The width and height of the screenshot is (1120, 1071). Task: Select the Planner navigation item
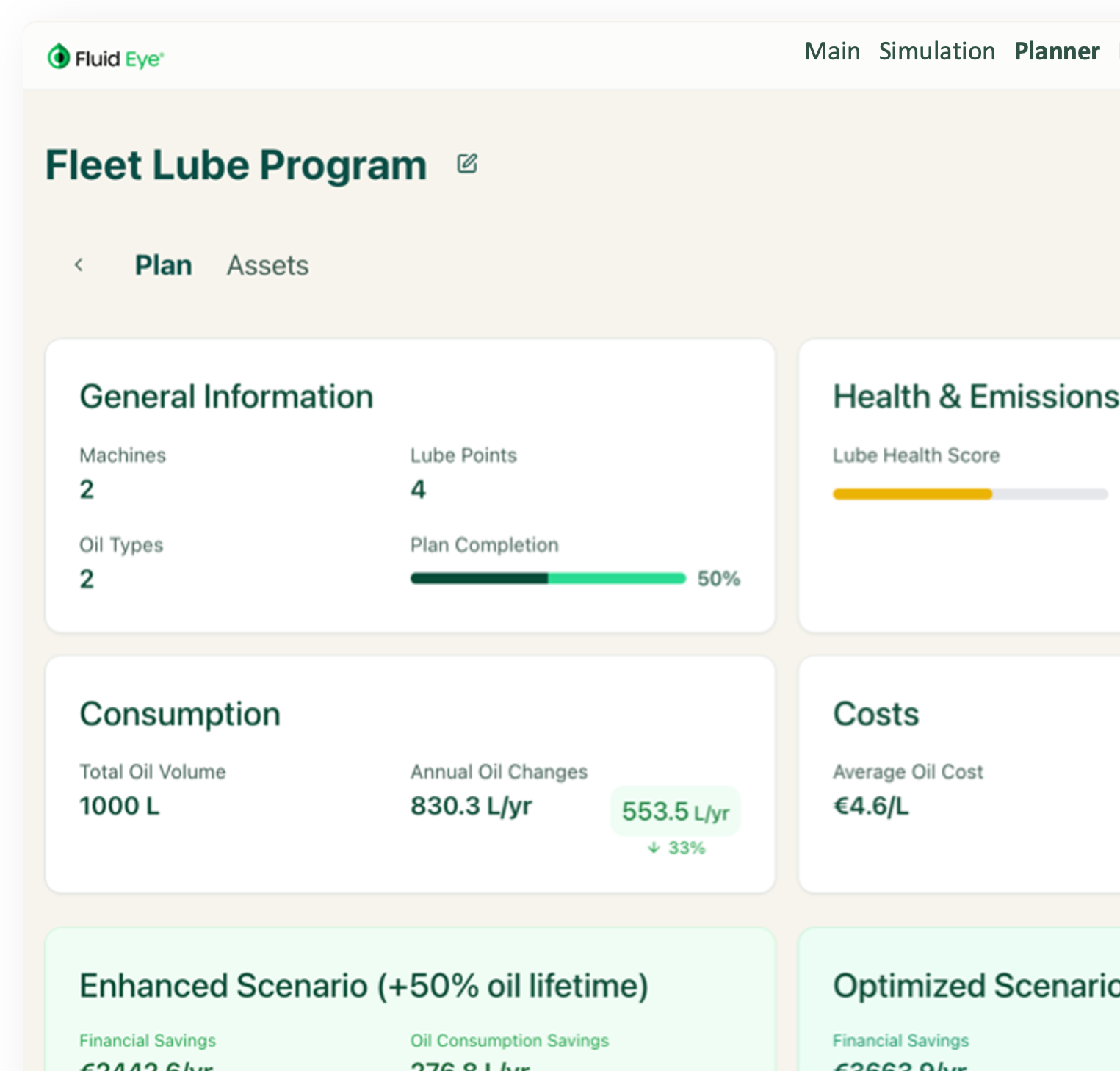(1056, 51)
